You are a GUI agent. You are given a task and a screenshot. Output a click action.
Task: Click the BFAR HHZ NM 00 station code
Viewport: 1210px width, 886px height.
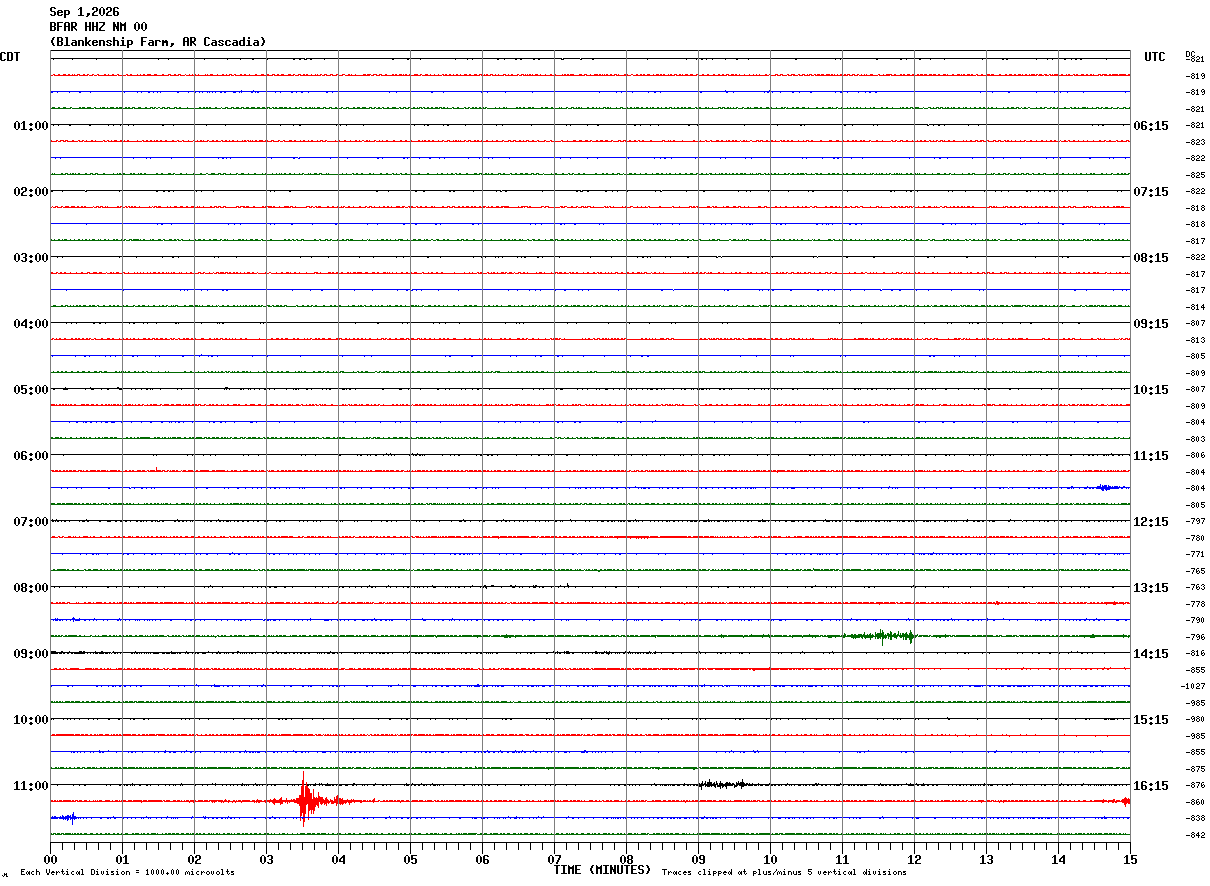click(98, 27)
